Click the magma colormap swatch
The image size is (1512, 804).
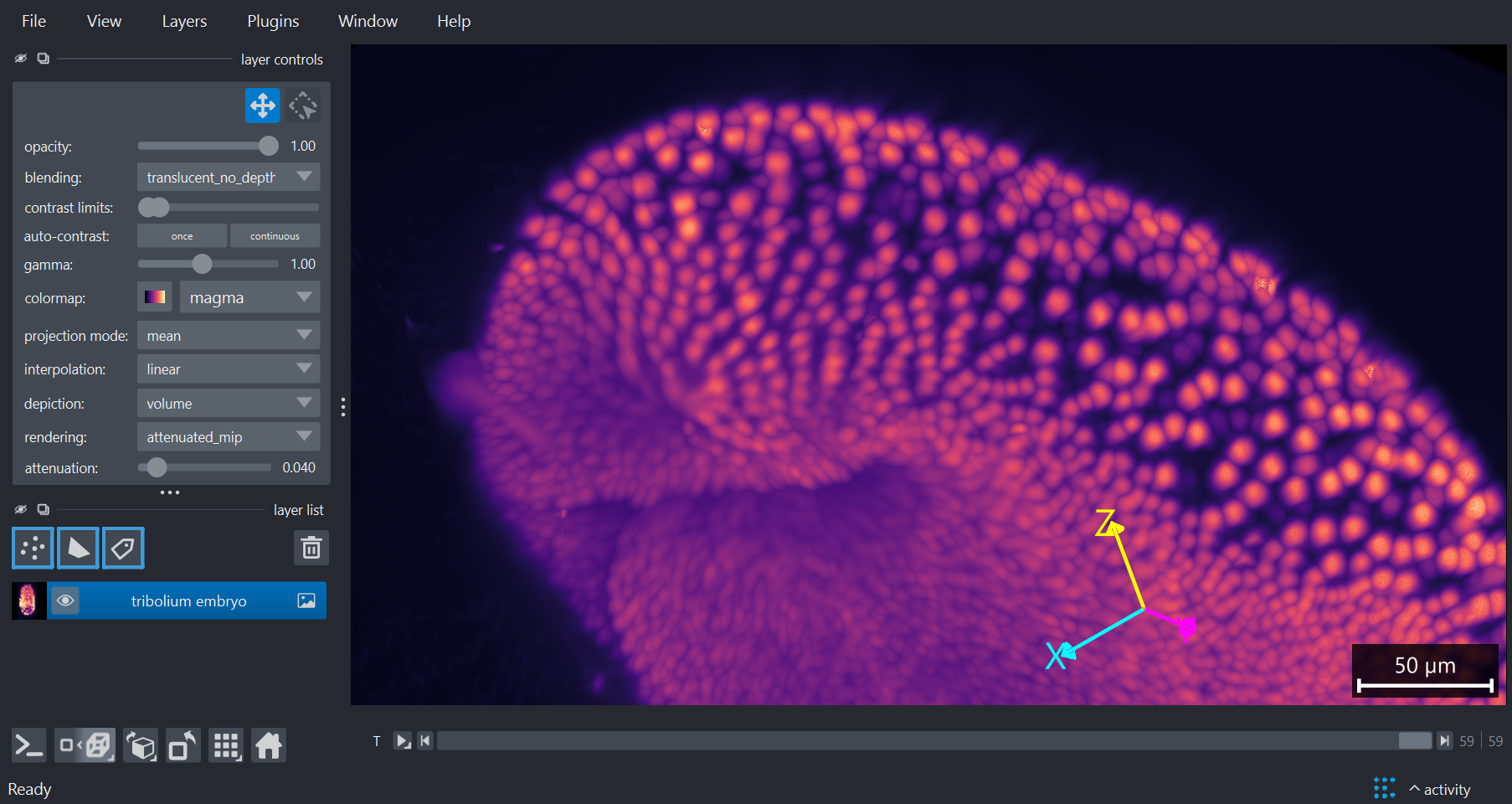(155, 297)
